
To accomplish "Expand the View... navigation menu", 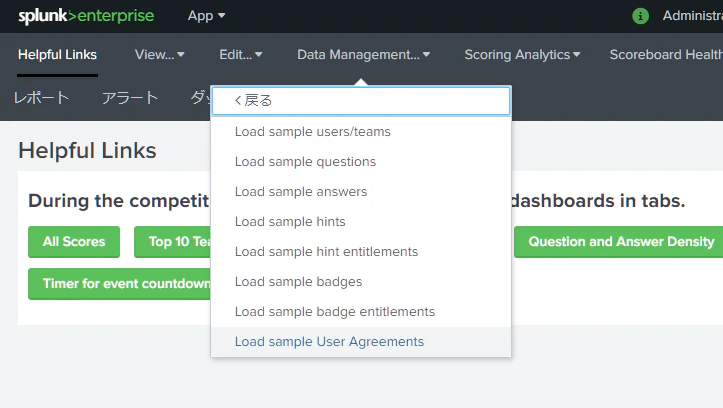I will point(160,55).
